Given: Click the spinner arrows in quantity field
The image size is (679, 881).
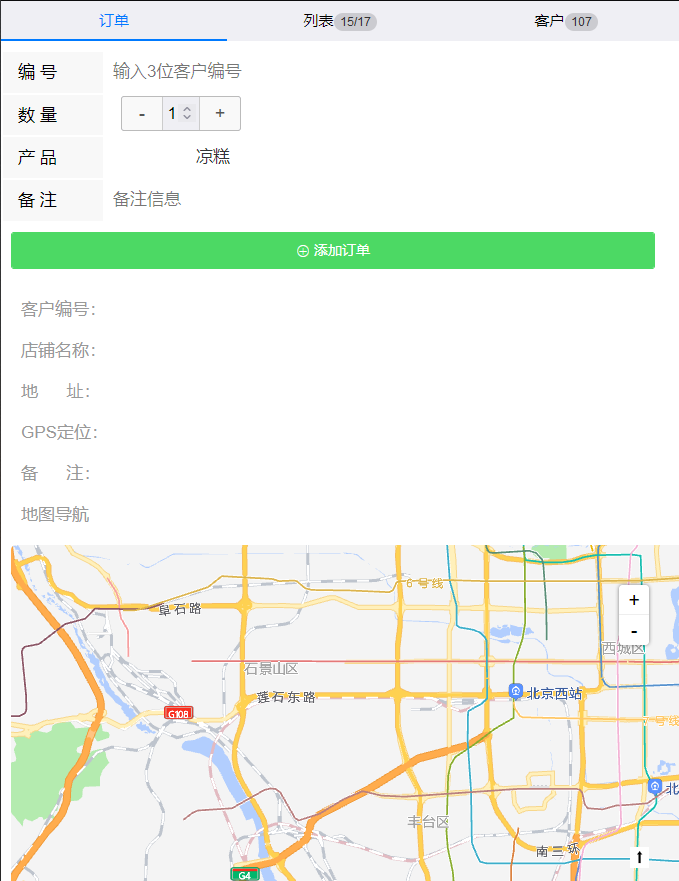Looking at the screenshot, I should (187, 114).
